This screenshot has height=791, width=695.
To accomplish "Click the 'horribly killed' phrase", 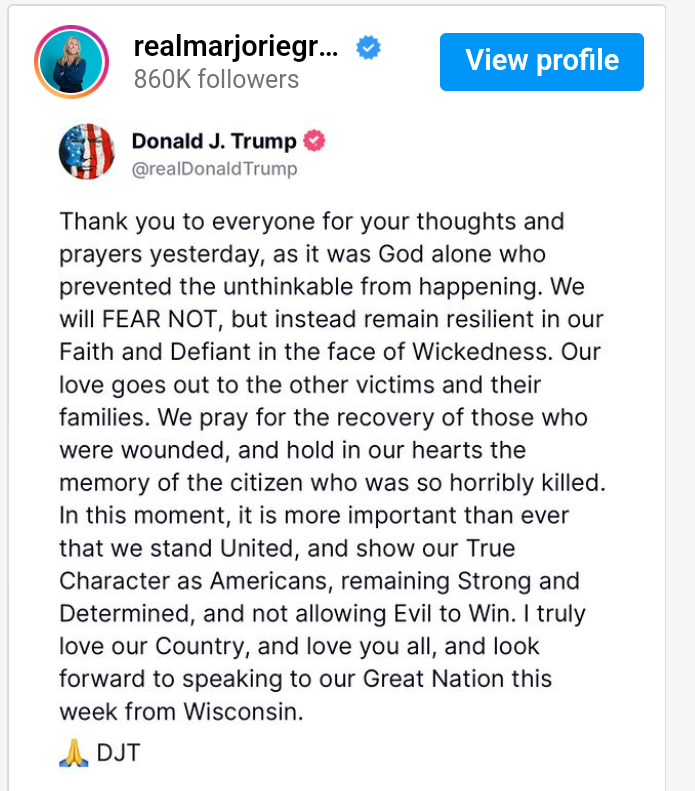I will pyautogui.click(x=527, y=483).
